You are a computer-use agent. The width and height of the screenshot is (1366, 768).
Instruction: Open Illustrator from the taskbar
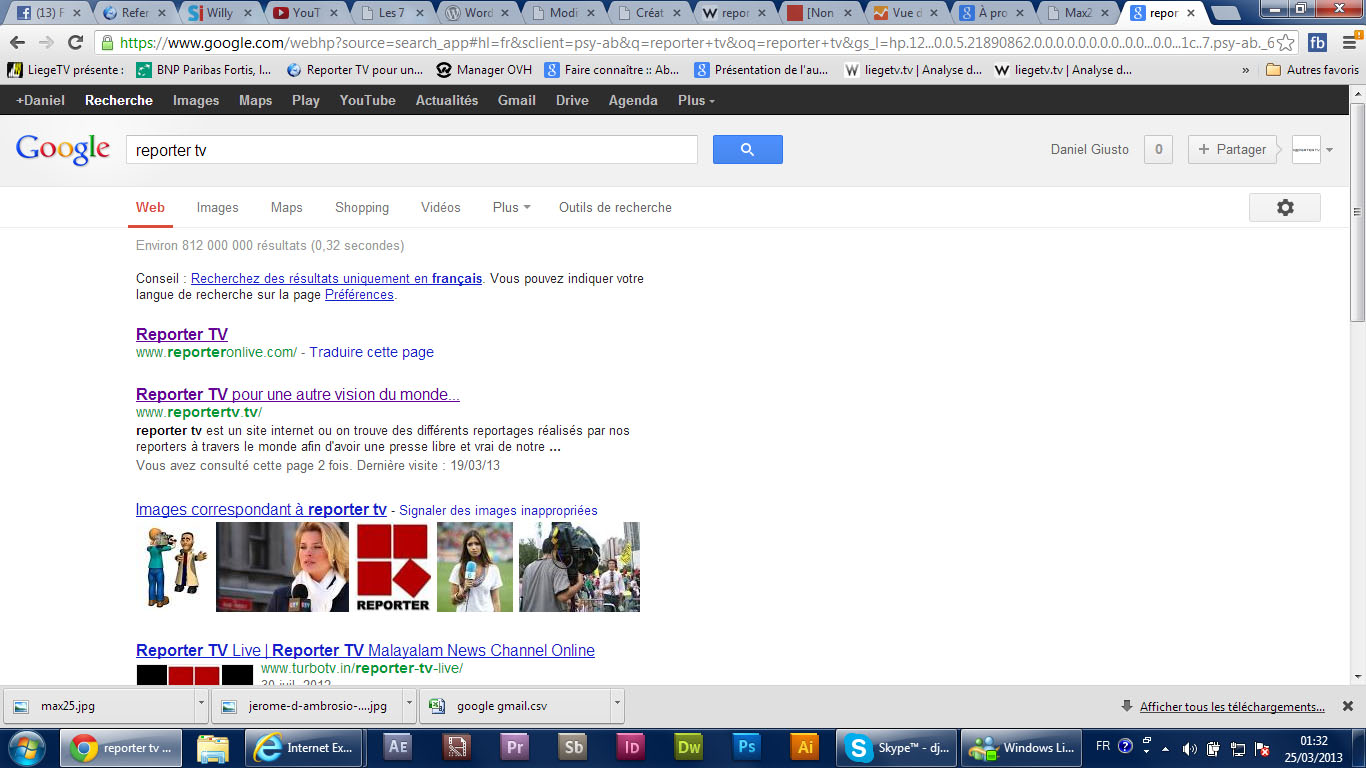pyautogui.click(x=804, y=747)
